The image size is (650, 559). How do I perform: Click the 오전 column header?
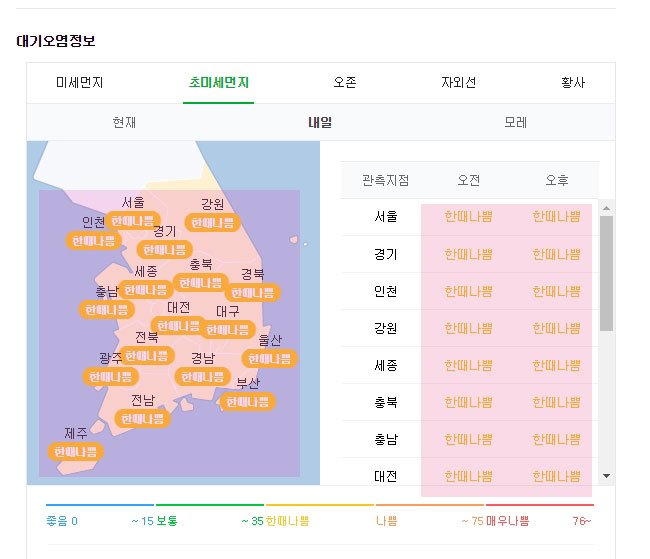tap(468, 180)
